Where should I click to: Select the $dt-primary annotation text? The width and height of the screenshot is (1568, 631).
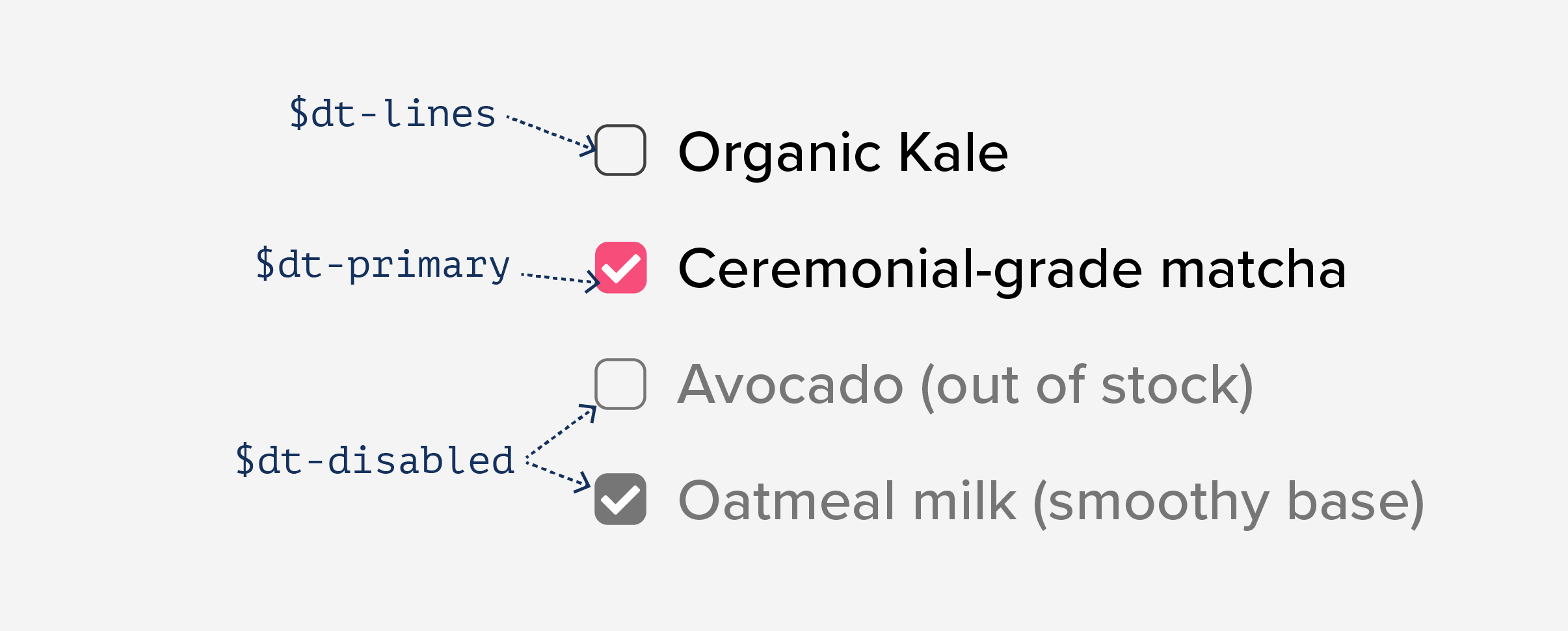coord(382,264)
